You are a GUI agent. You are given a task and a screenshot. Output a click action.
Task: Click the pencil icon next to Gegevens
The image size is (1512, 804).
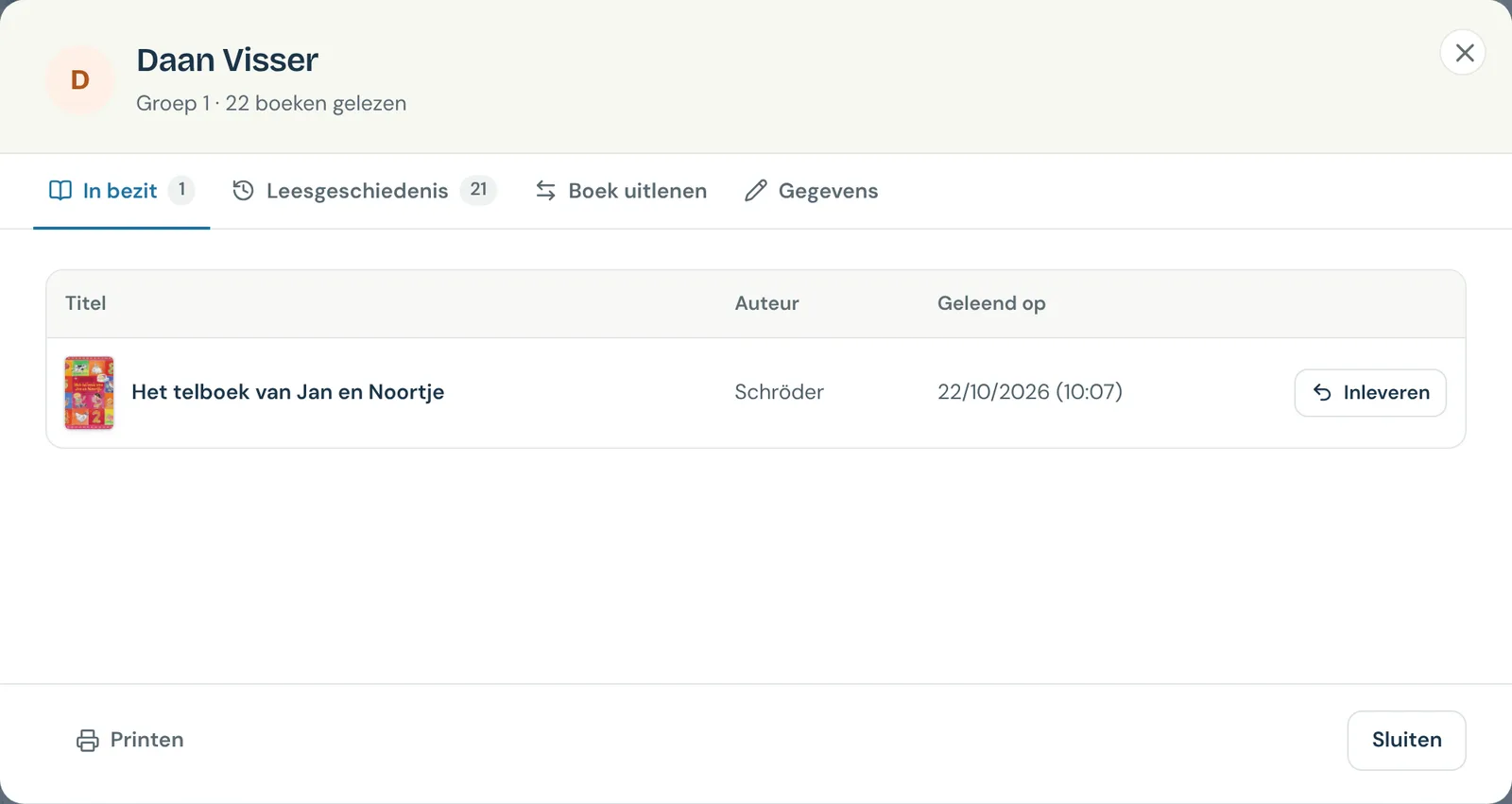click(755, 191)
